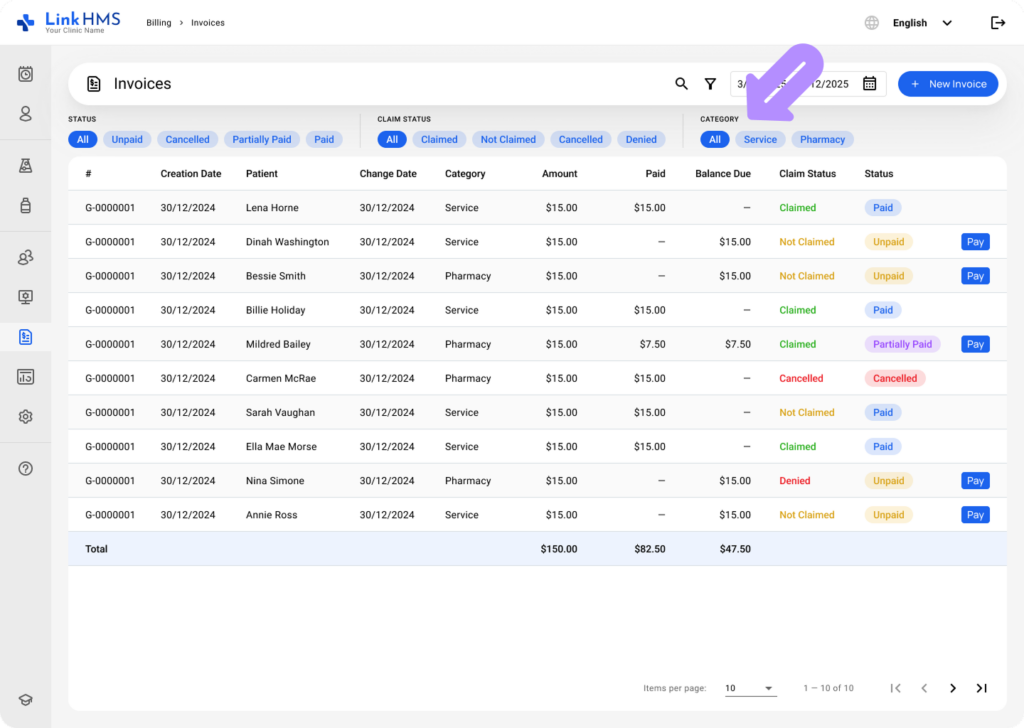Open the patients person sidebar icon
The height and width of the screenshot is (728, 1024).
tap(25, 114)
